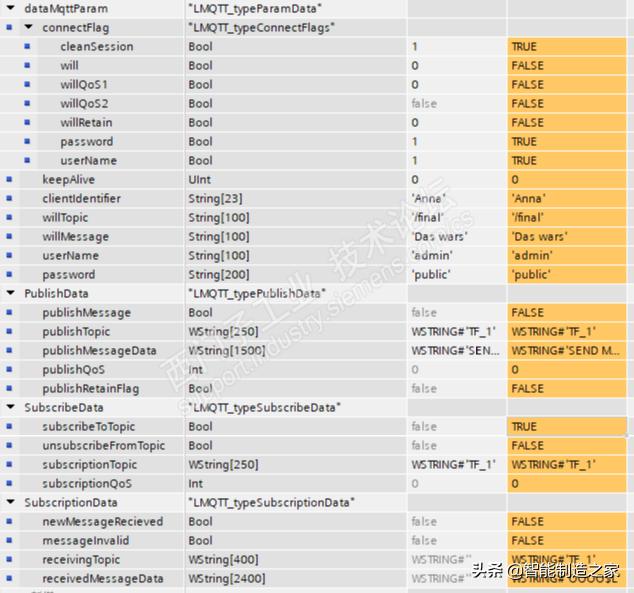Click the start value 'Anna' of clientIdentifier

click(456, 198)
